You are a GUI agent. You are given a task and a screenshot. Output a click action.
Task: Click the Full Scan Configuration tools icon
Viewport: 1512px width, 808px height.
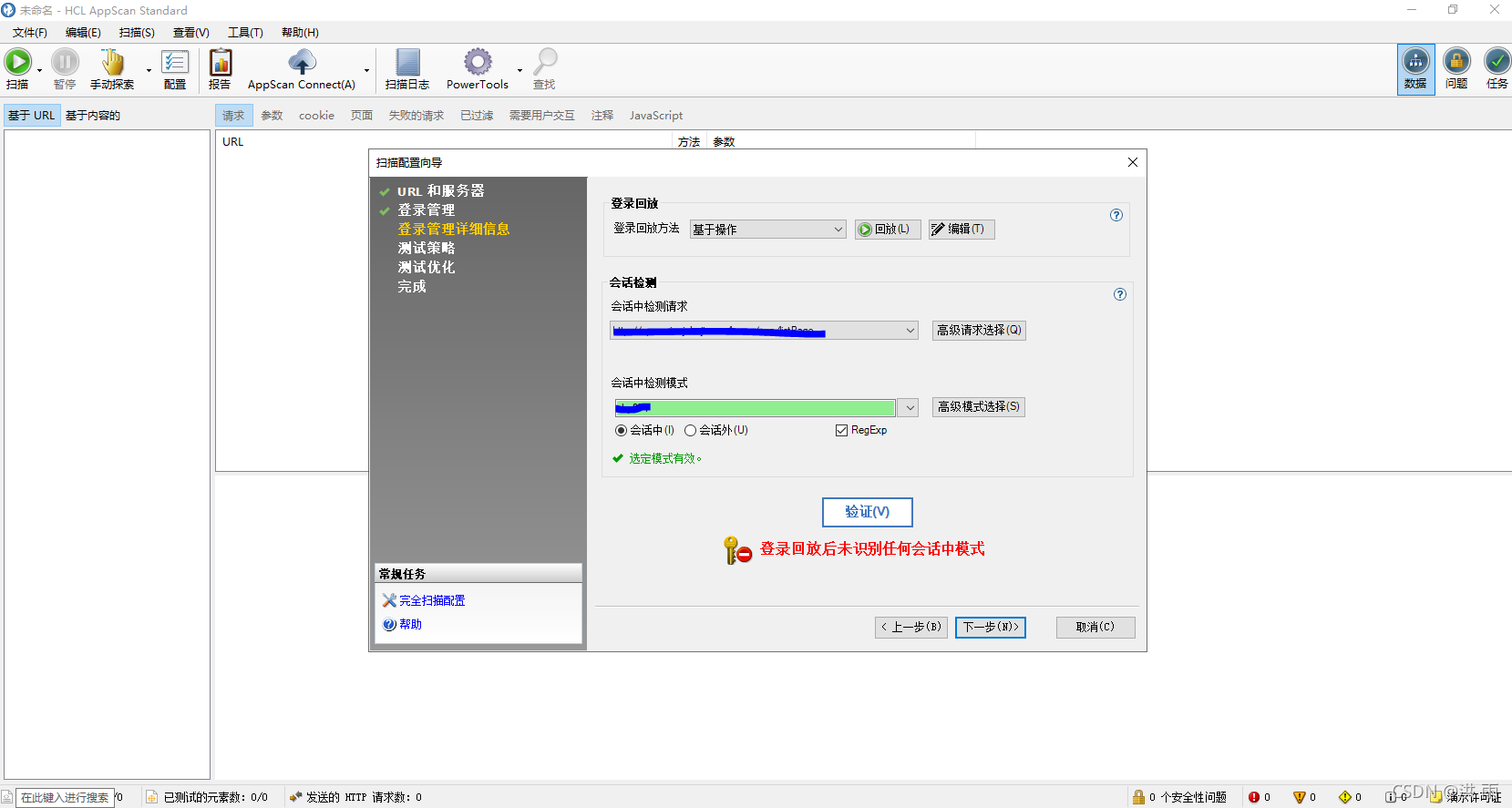389,600
